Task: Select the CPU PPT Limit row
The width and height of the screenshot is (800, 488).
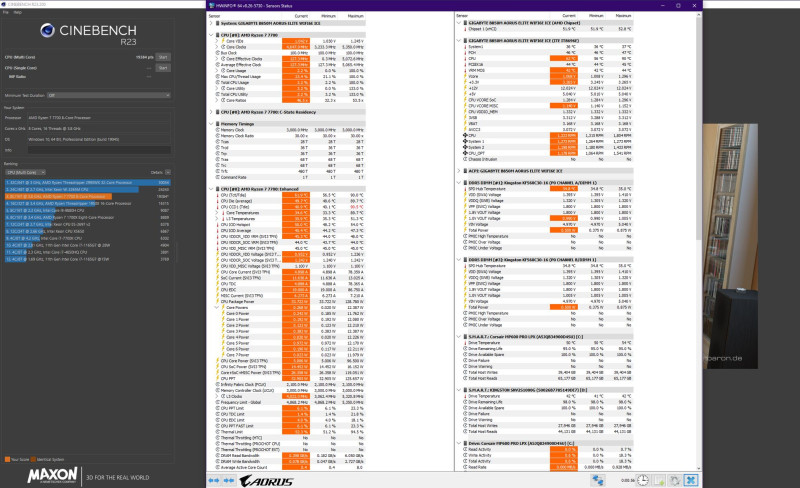Action: click(x=288, y=408)
